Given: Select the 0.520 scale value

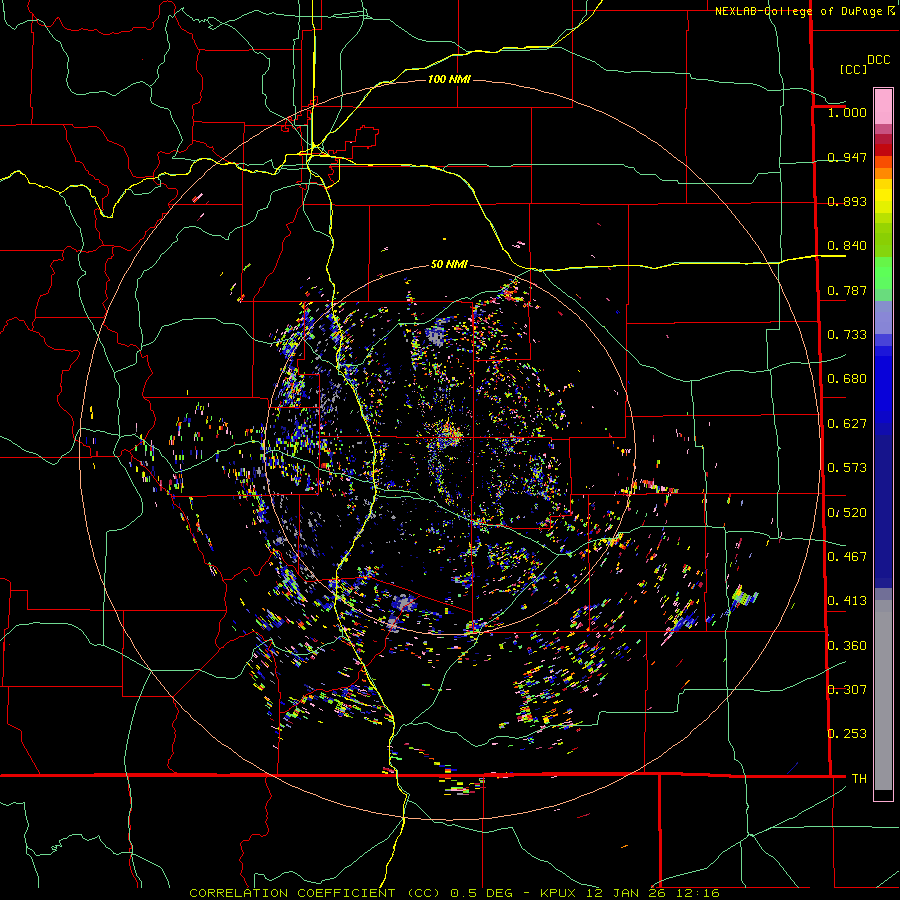Looking at the screenshot, I should tap(847, 512).
